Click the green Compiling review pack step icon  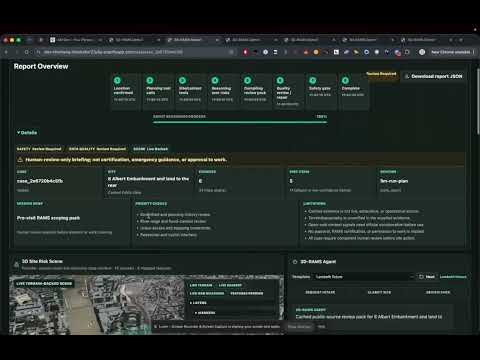pyautogui.click(x=247, y=80)
